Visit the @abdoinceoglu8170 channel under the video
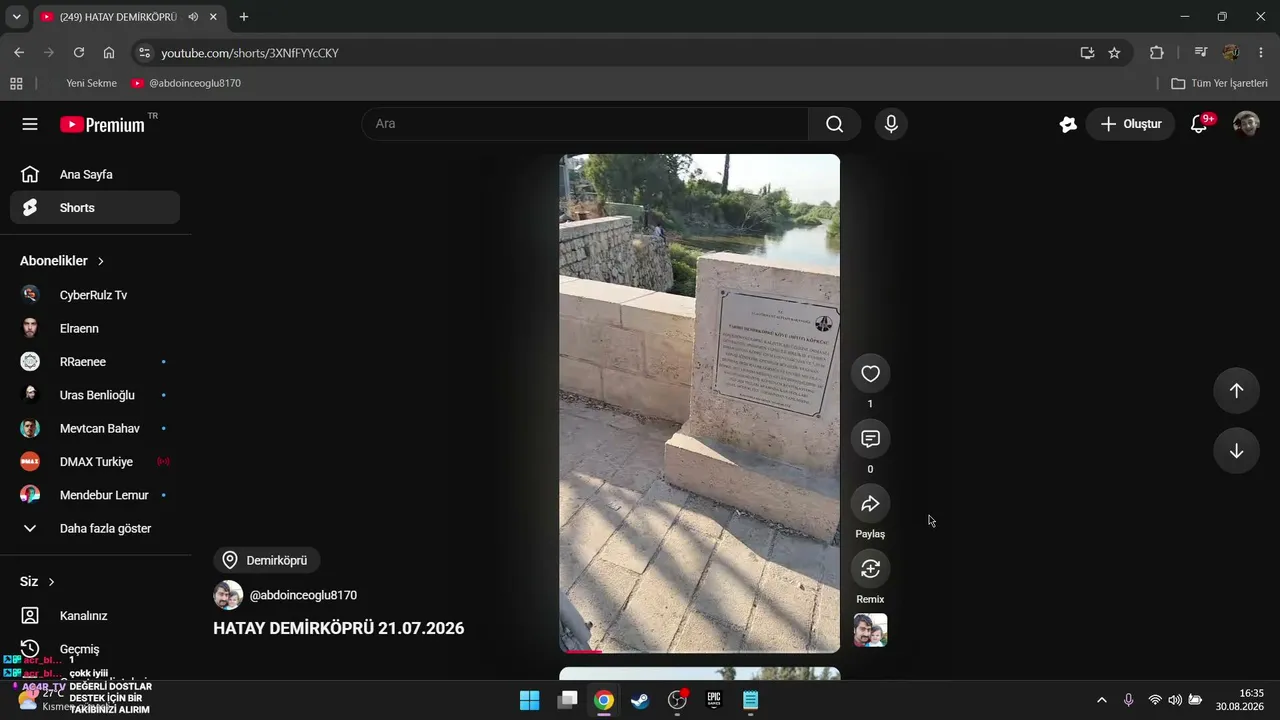Screen dimensions: 1280x720 pos(303,595)
